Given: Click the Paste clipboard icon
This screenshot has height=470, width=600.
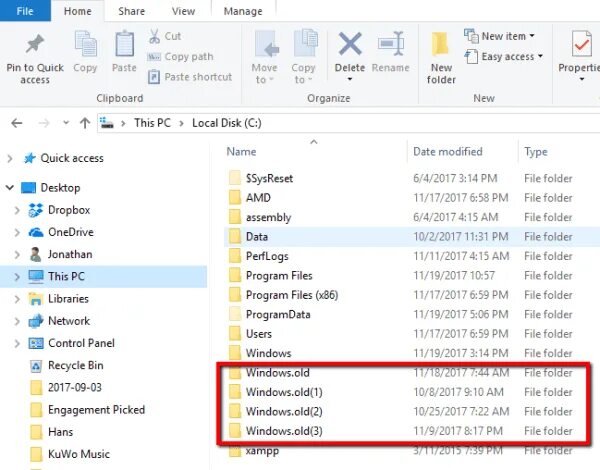Looking at the screenshot, I should pos(124,44).
